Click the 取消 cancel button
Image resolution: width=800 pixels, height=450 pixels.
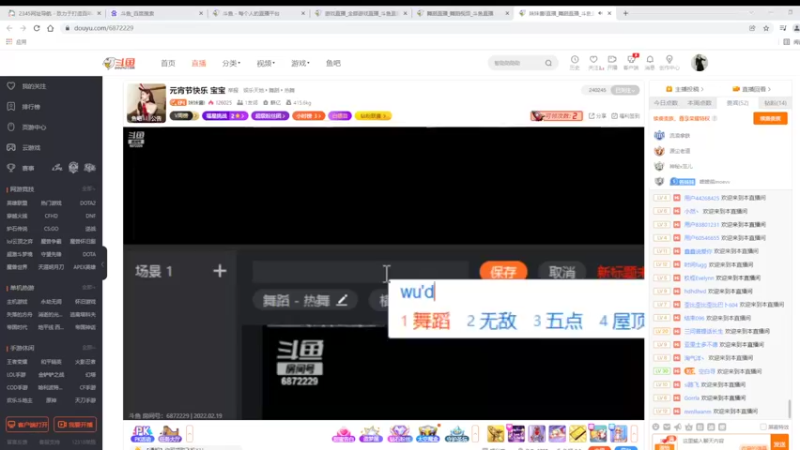coord(562,271)
